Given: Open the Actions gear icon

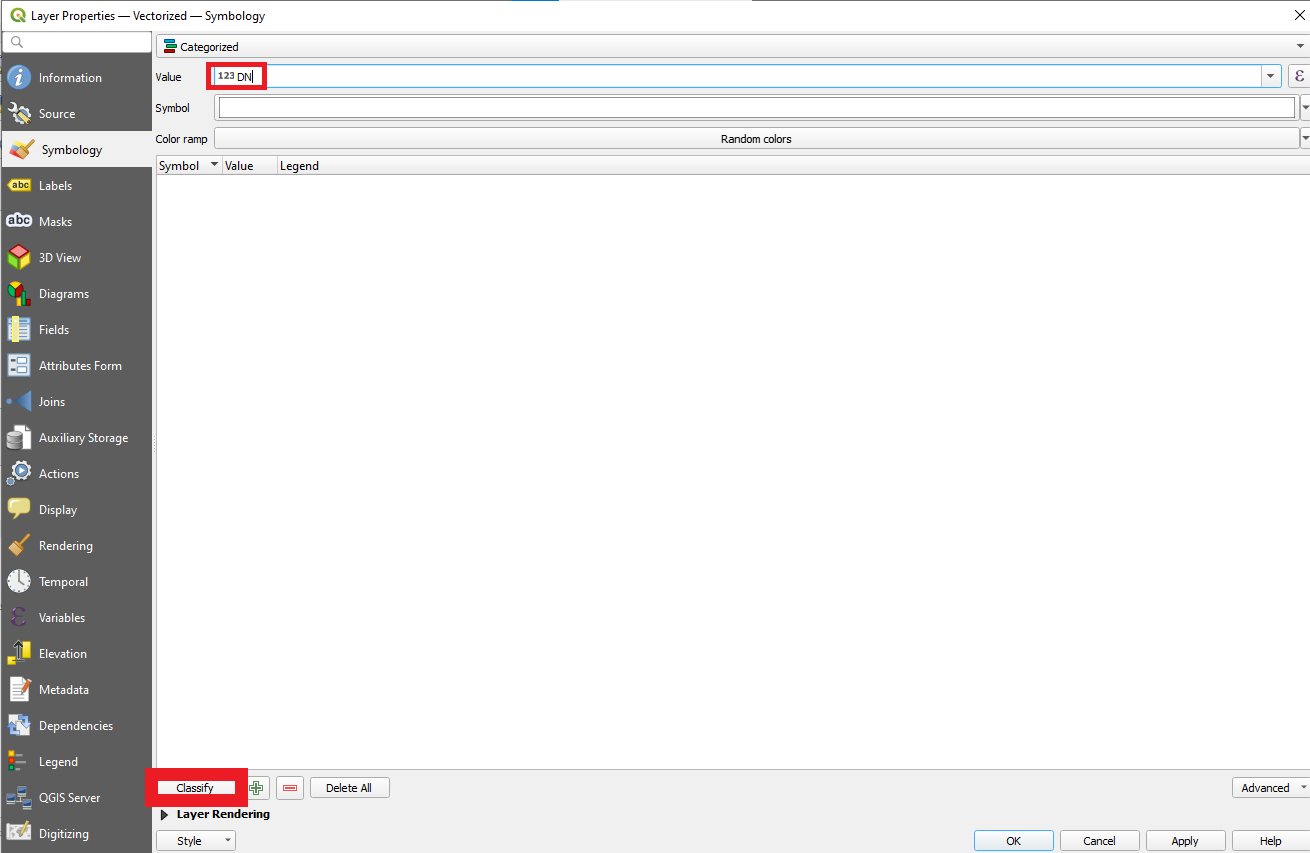Looking at the screenshot, I should click(19, 473).
